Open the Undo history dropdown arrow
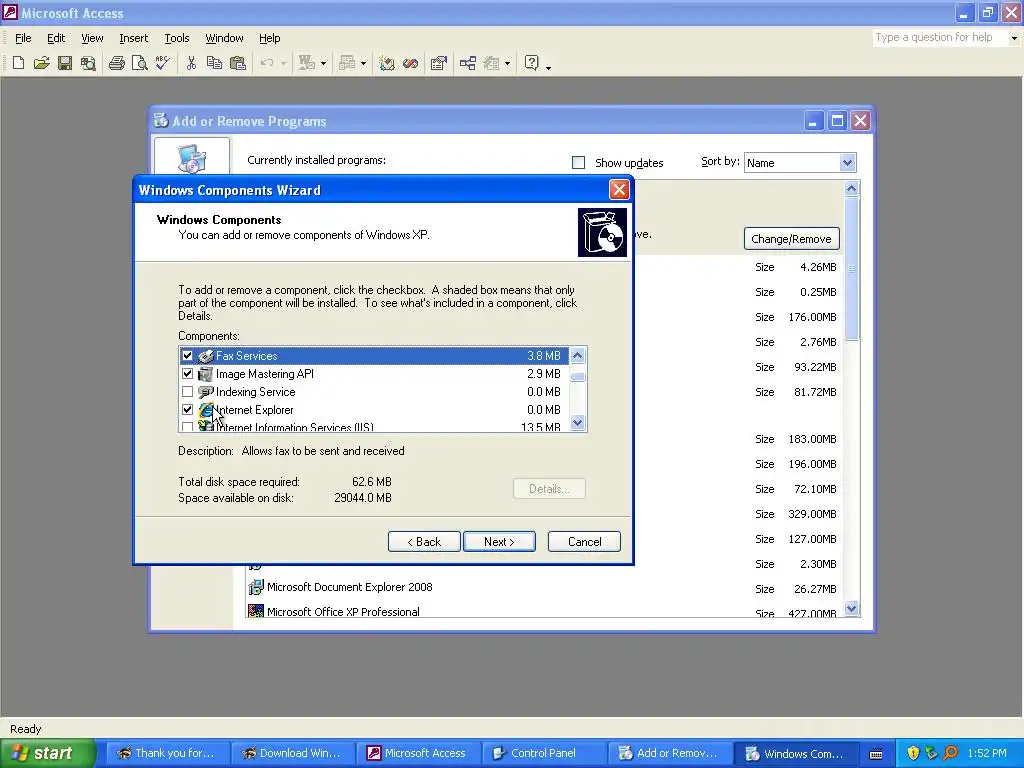This screenshot has height=768, width=1024. click(283, 63)
